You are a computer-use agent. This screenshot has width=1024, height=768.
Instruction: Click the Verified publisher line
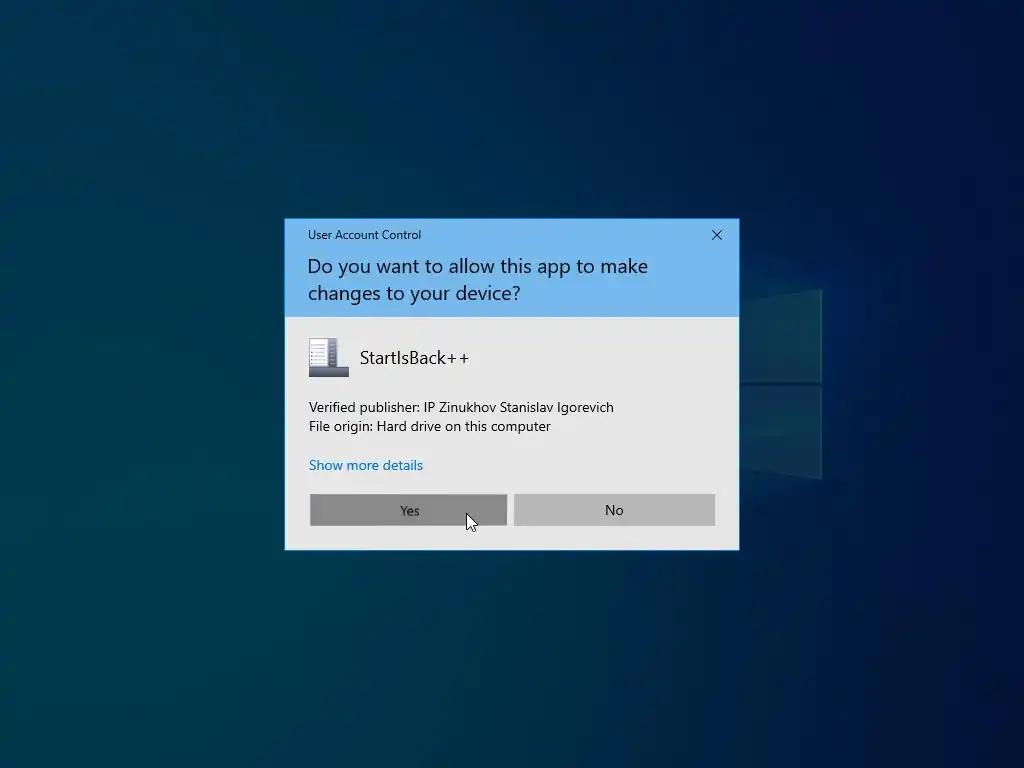[461, 407]
